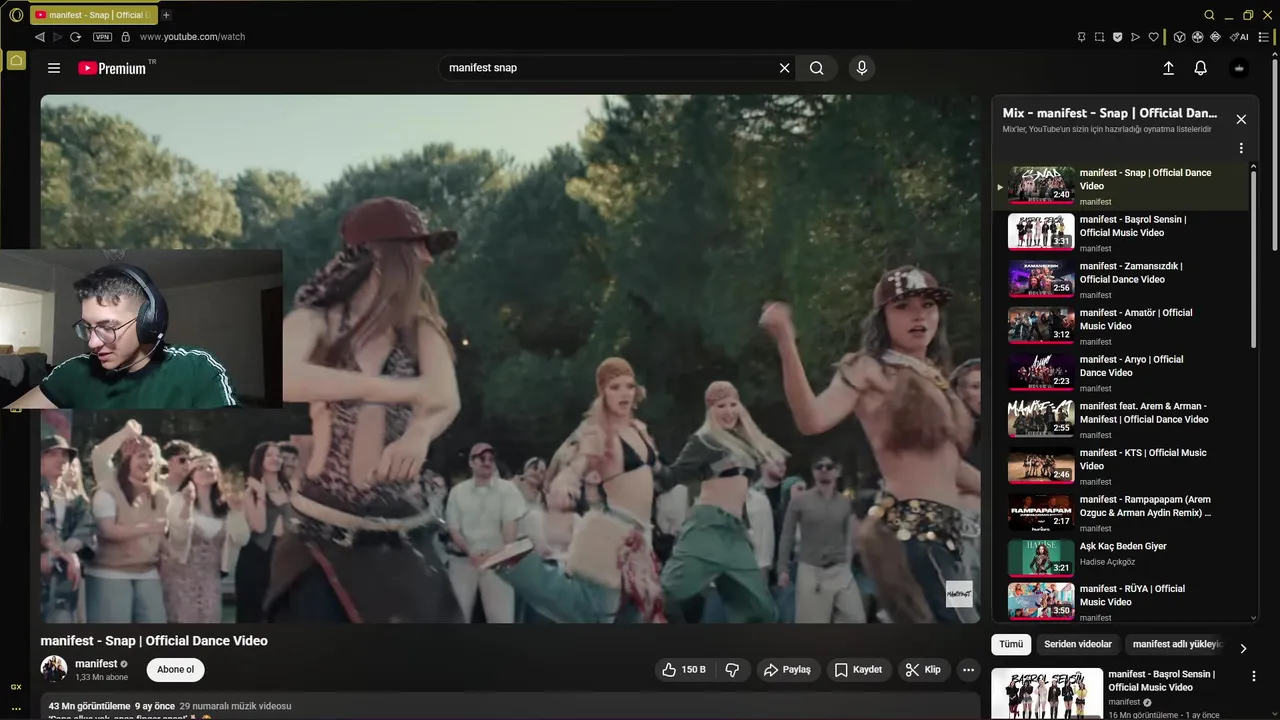
Task: Start voice search with microphone icon
Action: tap(862, 68)
